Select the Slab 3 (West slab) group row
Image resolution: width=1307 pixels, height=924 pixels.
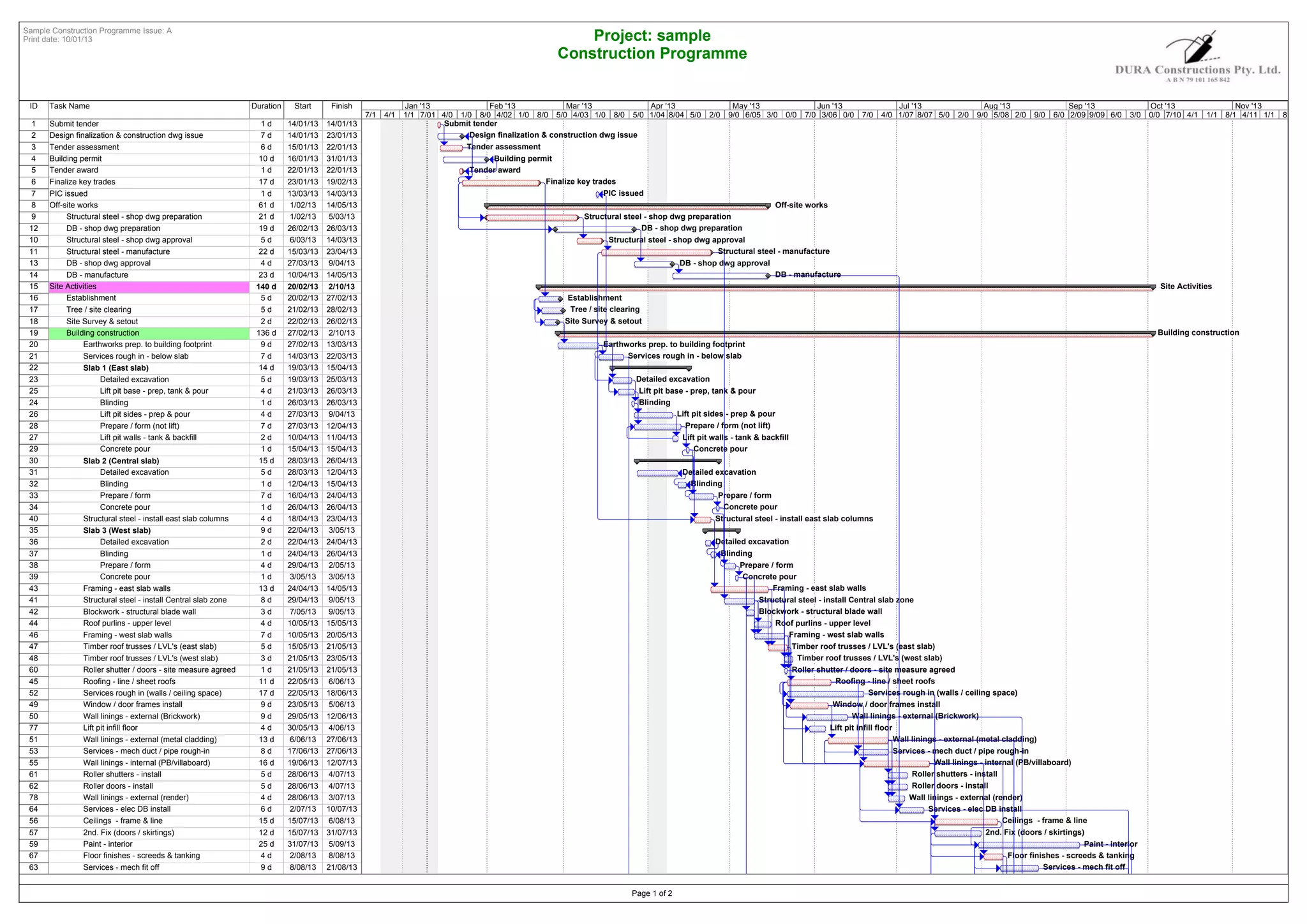(117, 531)
